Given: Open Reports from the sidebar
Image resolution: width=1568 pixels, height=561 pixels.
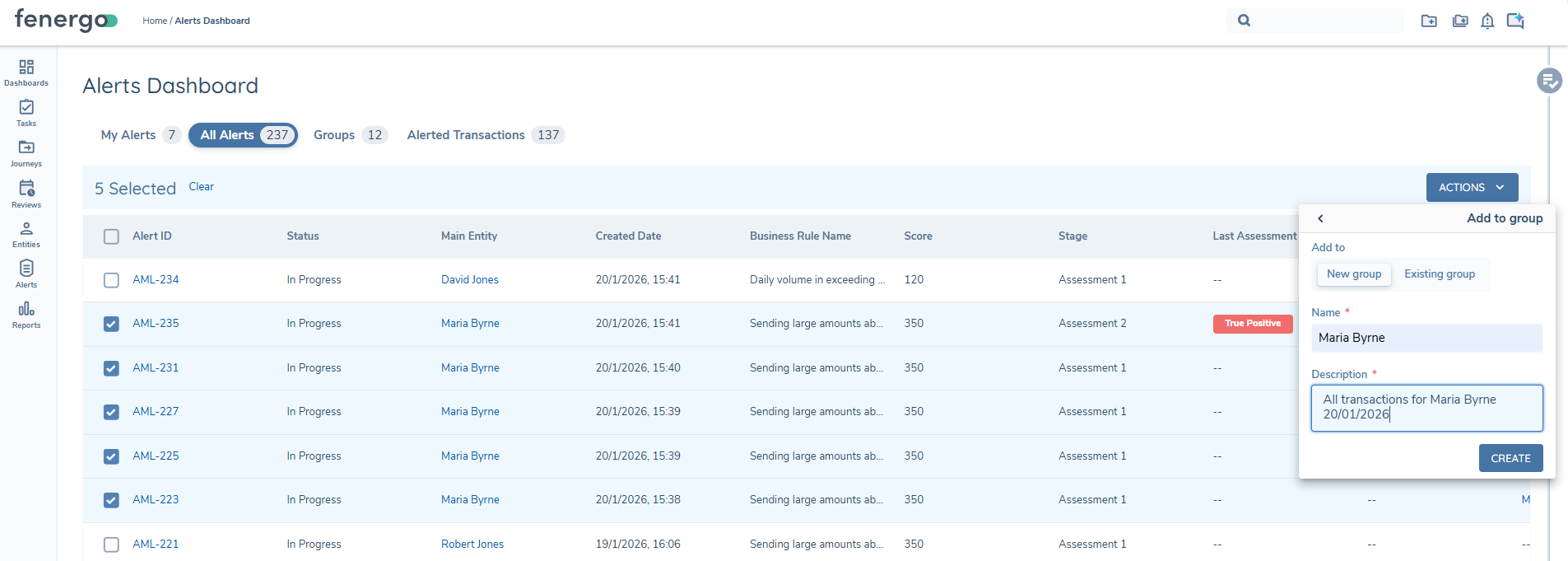Looking at the screenshot, I should click(x=26, y=315).
